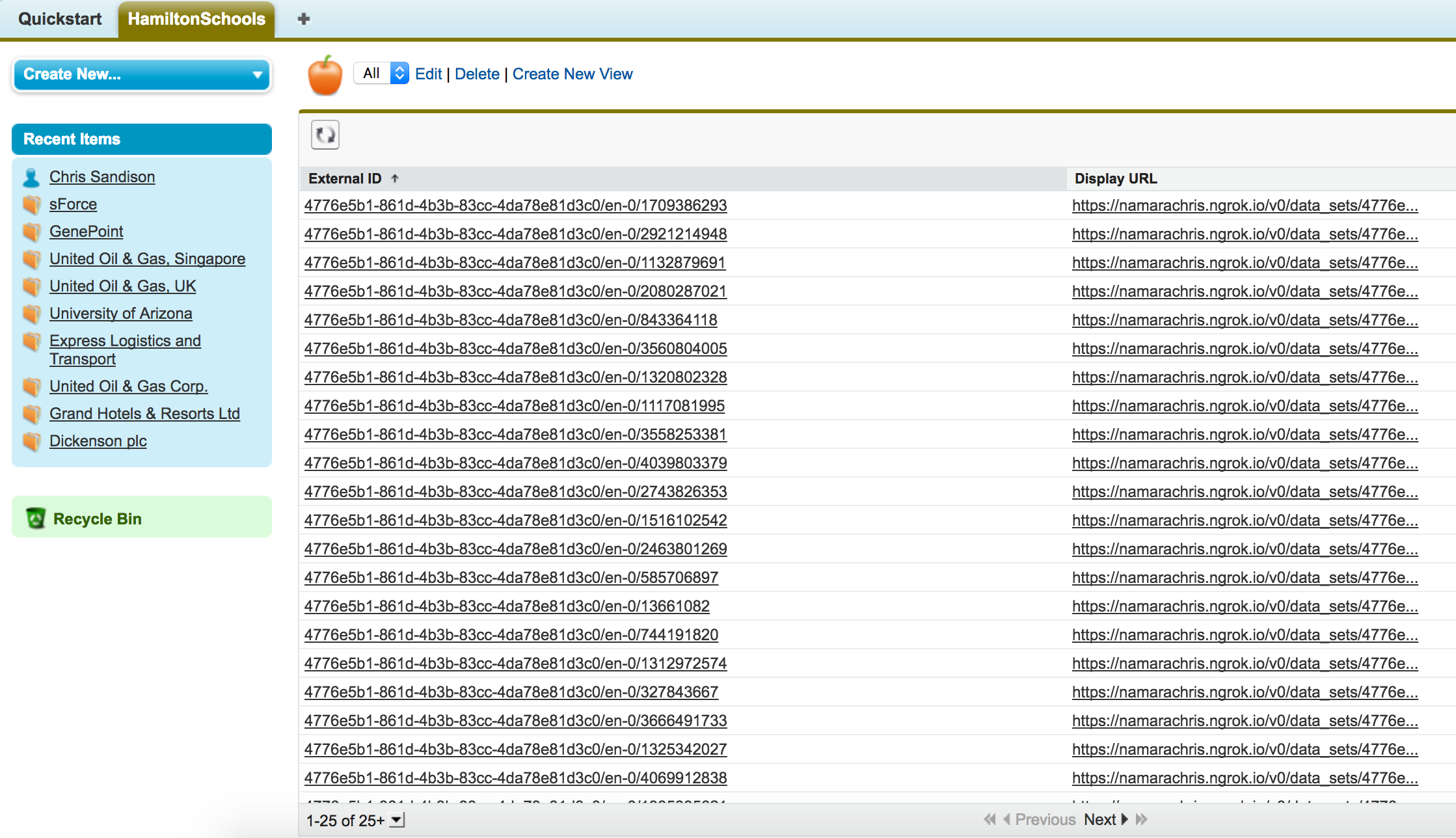Open a new tab with the plus icon
This screenshot has width=1456, height=838.
[304, 19]
